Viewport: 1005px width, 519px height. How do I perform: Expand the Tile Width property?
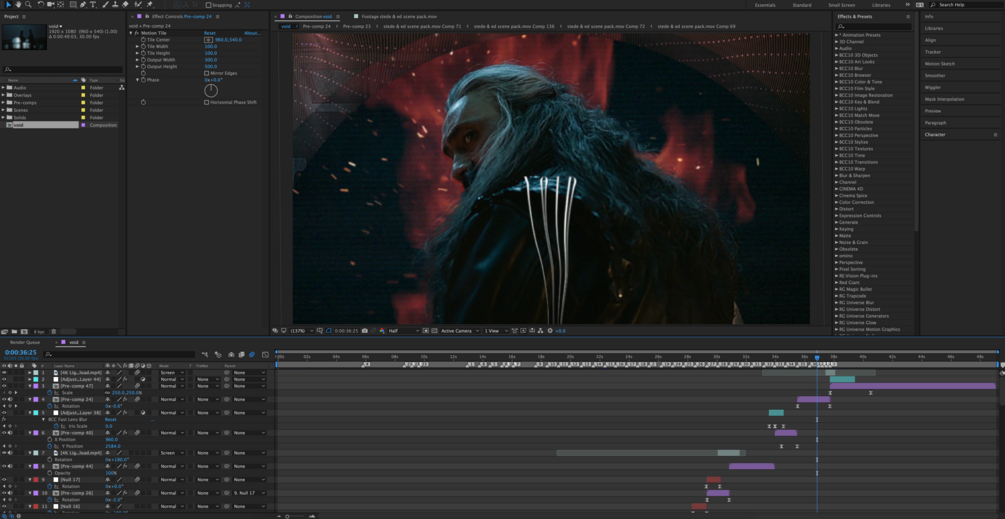click(x=137, y=46)
